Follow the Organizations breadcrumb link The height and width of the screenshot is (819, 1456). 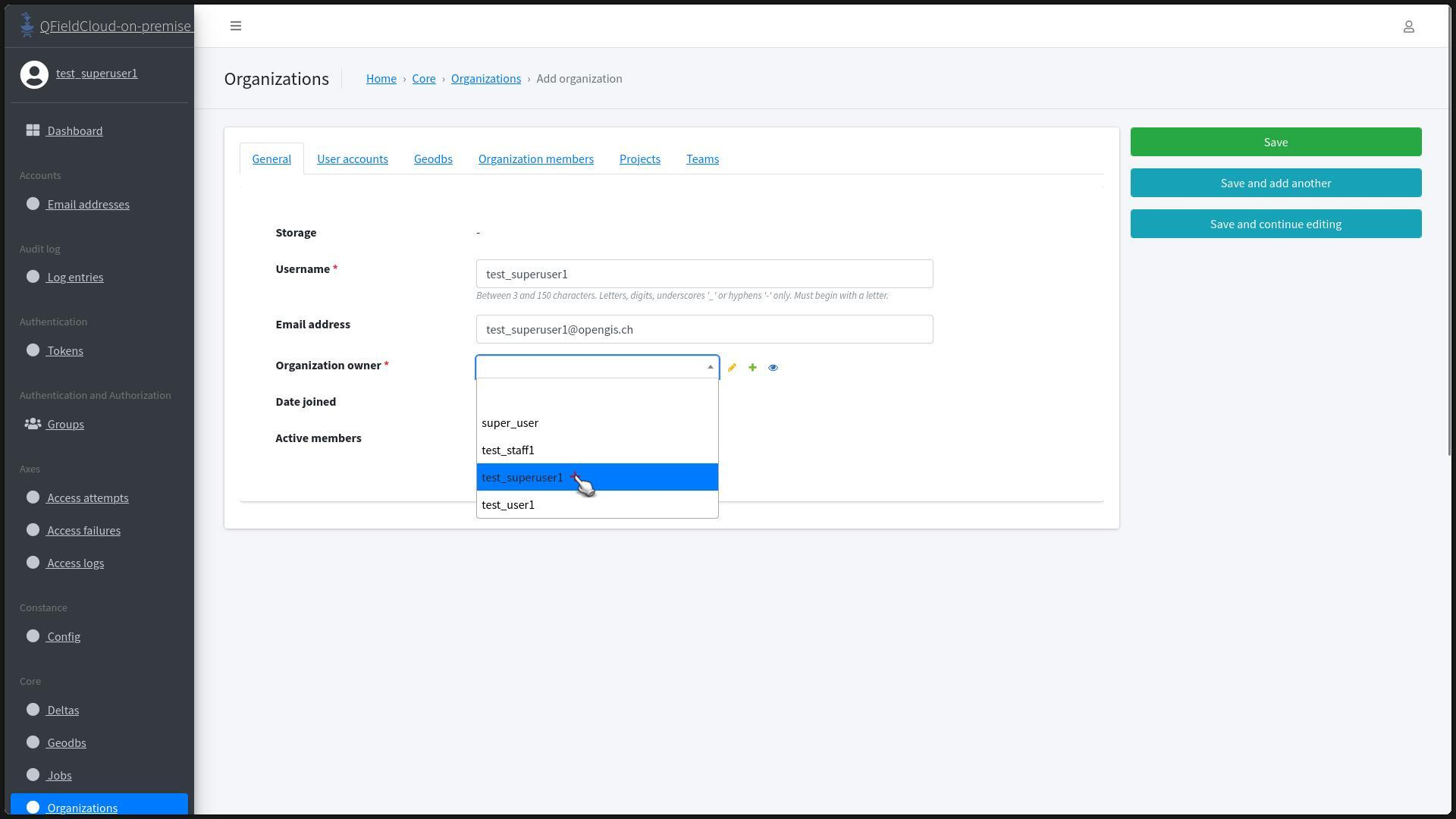[485, 79]
